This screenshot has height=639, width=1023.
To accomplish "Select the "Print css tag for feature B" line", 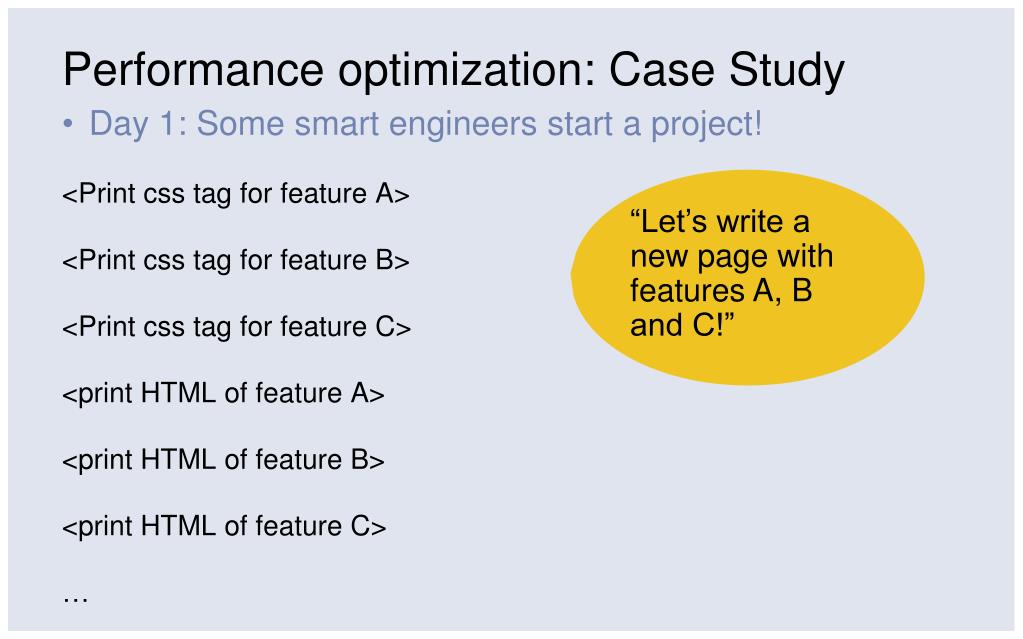I will tap(236, 261).
